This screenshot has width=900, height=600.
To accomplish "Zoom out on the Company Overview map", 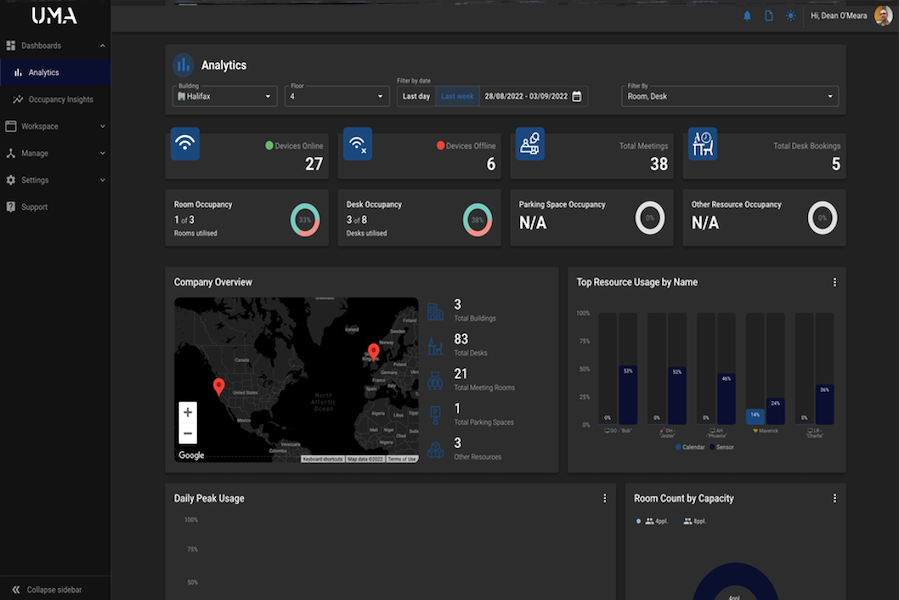I will point(188,433).
